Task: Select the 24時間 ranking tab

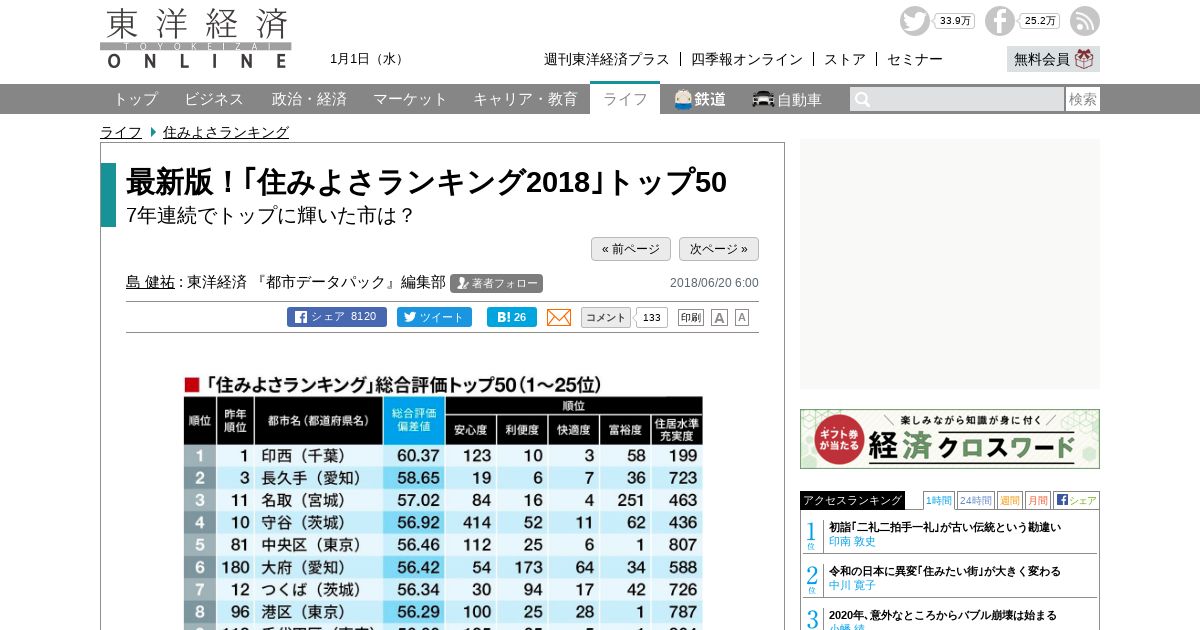Action: coord(976,500)
